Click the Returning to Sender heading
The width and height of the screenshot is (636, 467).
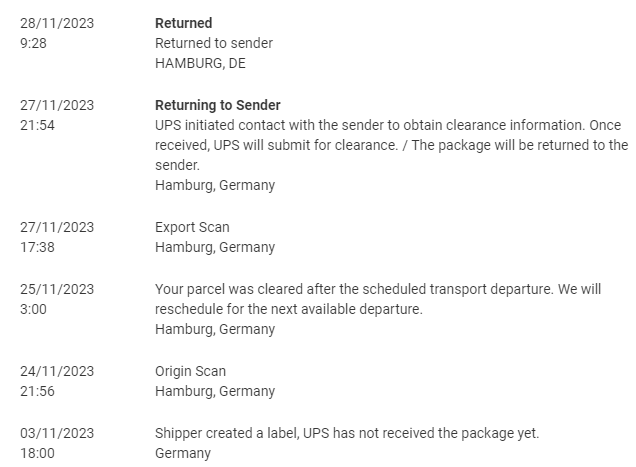[x=218, y=105]
